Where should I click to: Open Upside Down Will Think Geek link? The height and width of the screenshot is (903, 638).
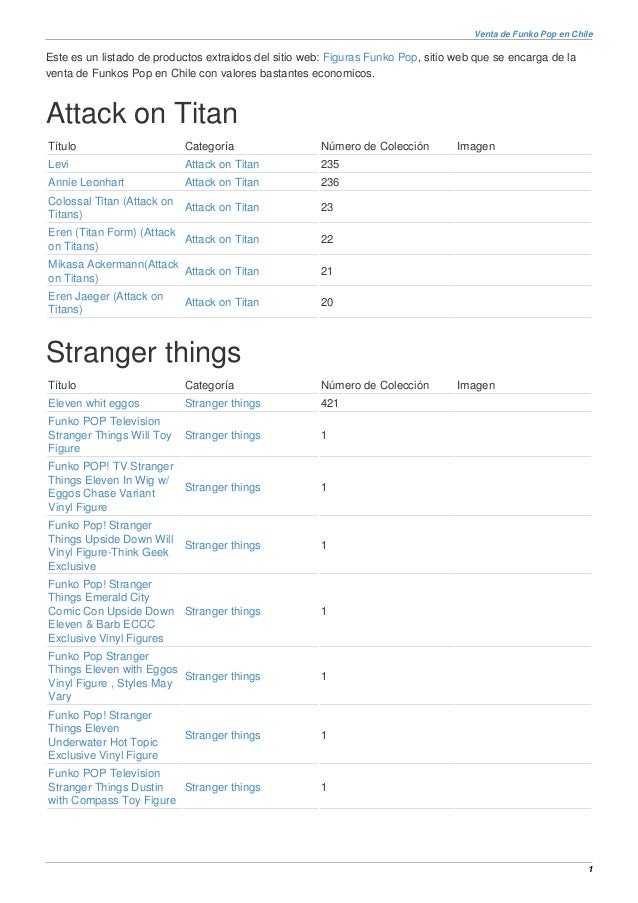111,545
